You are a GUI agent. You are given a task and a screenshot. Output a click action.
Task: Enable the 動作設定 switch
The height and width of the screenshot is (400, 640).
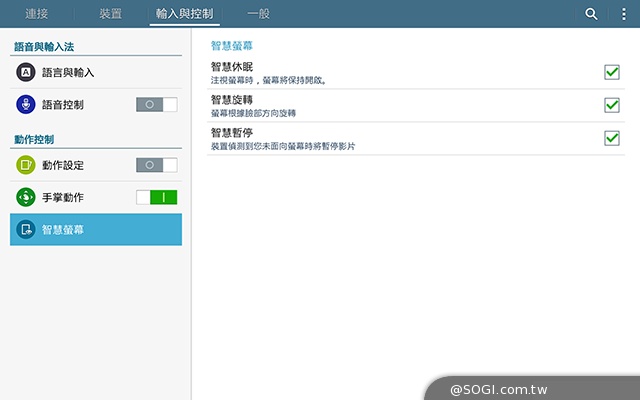click(x=157, y=165)
